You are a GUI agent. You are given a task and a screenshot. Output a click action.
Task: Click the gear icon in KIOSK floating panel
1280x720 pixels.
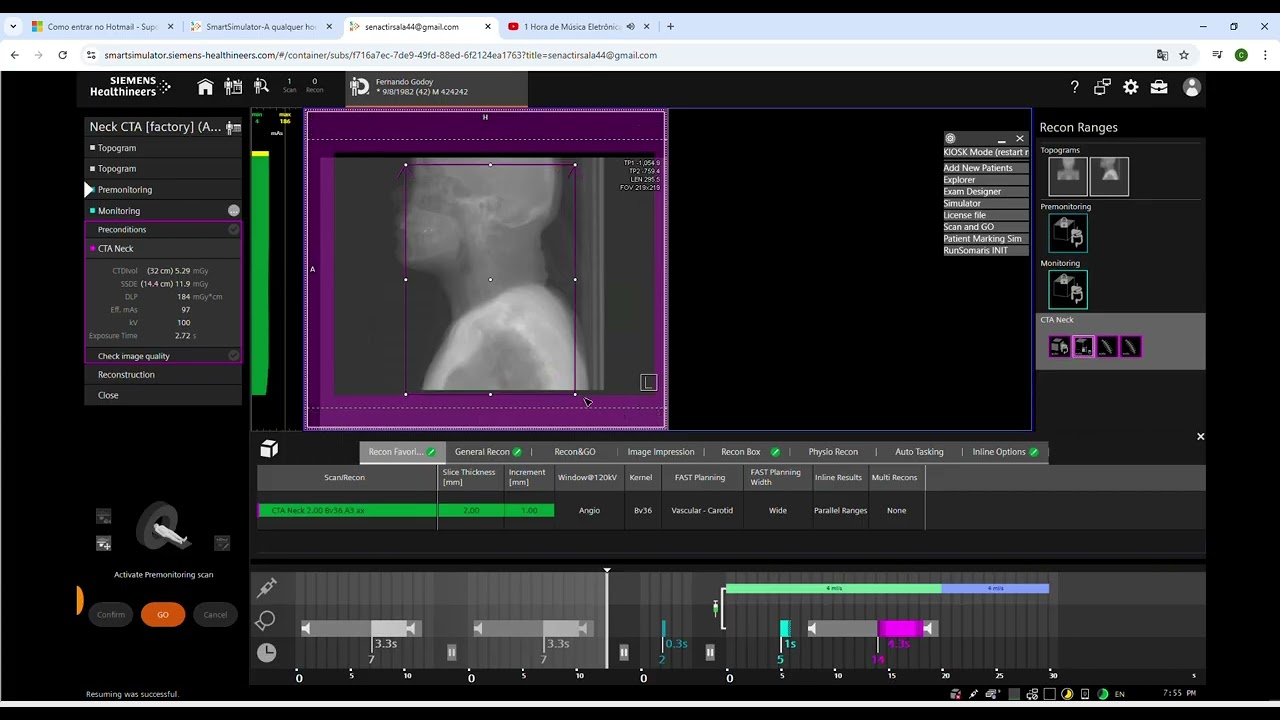(x=950, y=139)
